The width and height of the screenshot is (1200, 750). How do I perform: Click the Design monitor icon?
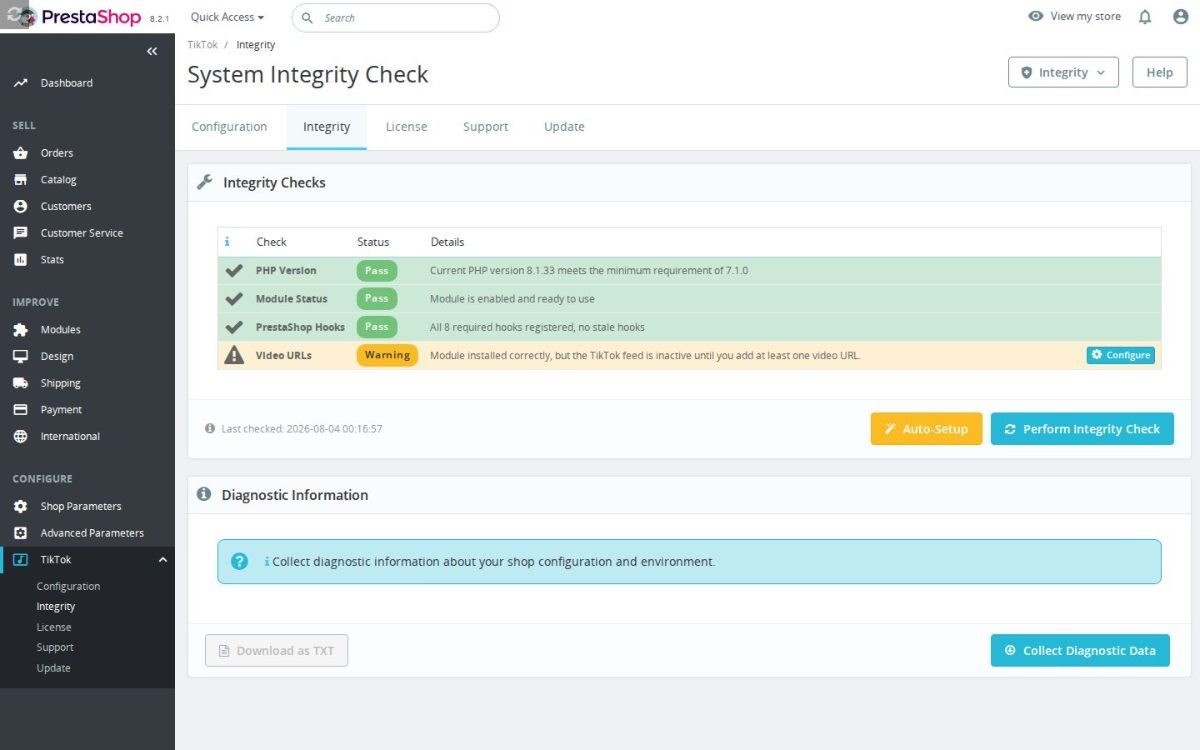point(20,356)
